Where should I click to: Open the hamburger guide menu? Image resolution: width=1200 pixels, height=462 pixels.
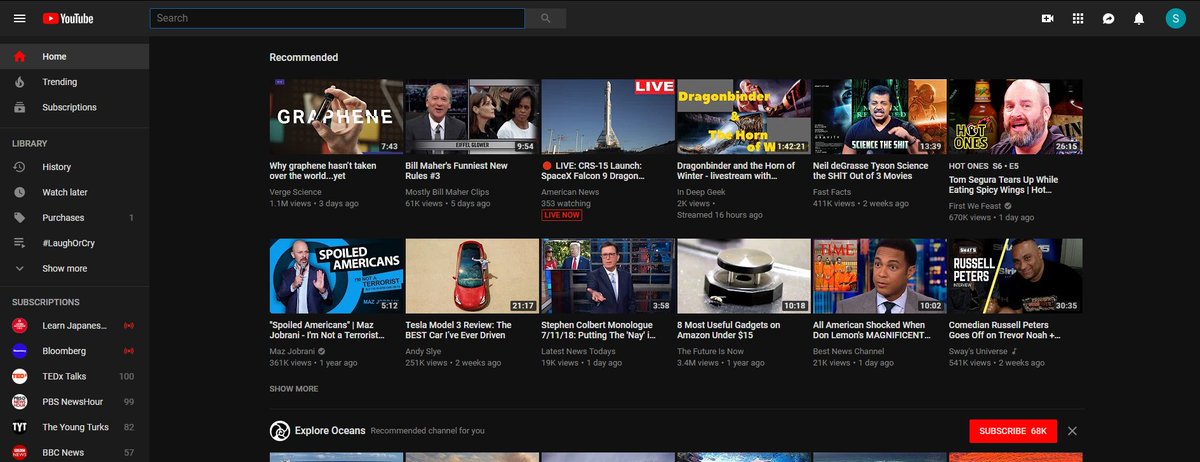(x=19, y=18)
